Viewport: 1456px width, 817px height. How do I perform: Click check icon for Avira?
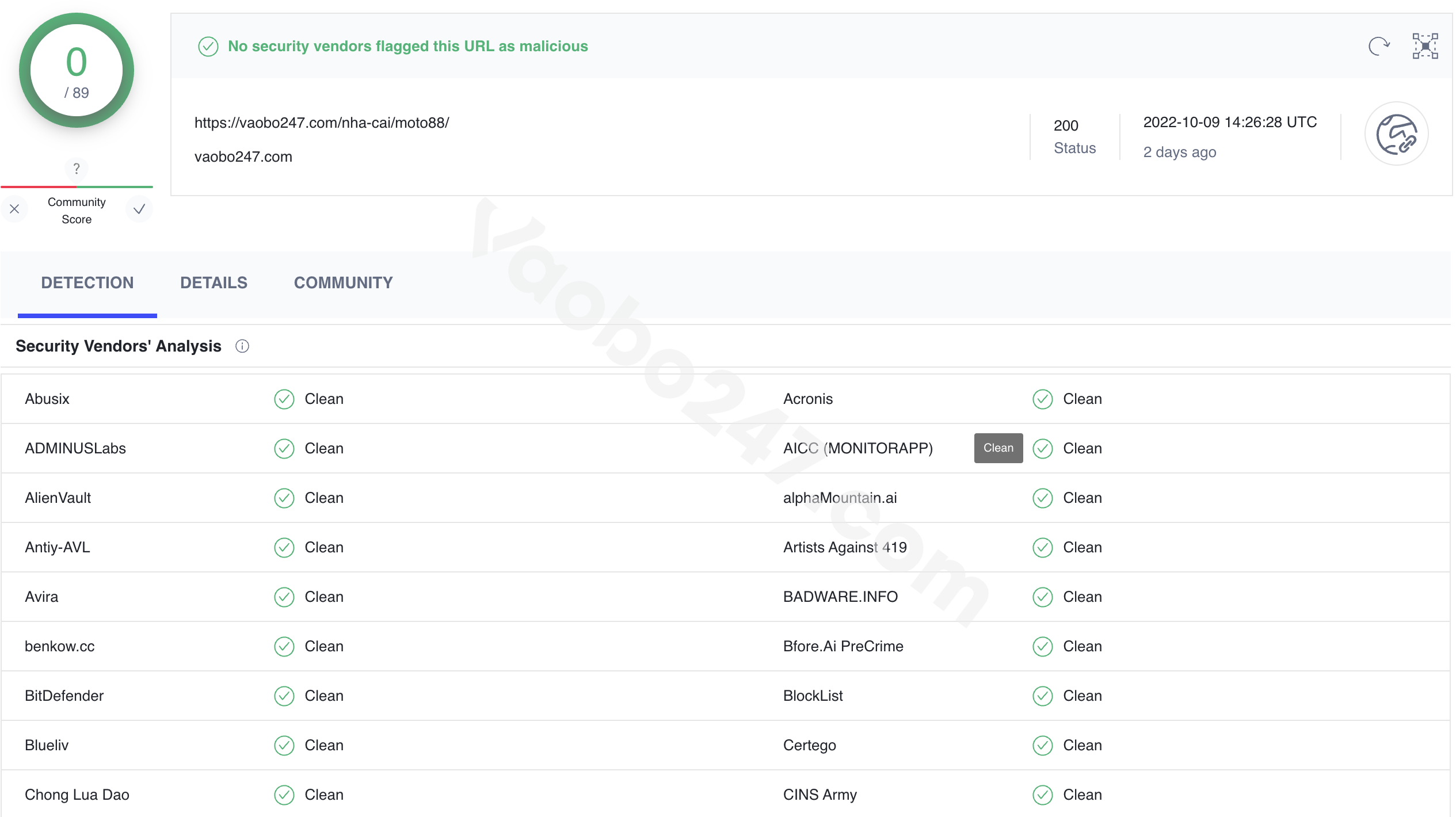pyautogui.click(x=284, y=597)
